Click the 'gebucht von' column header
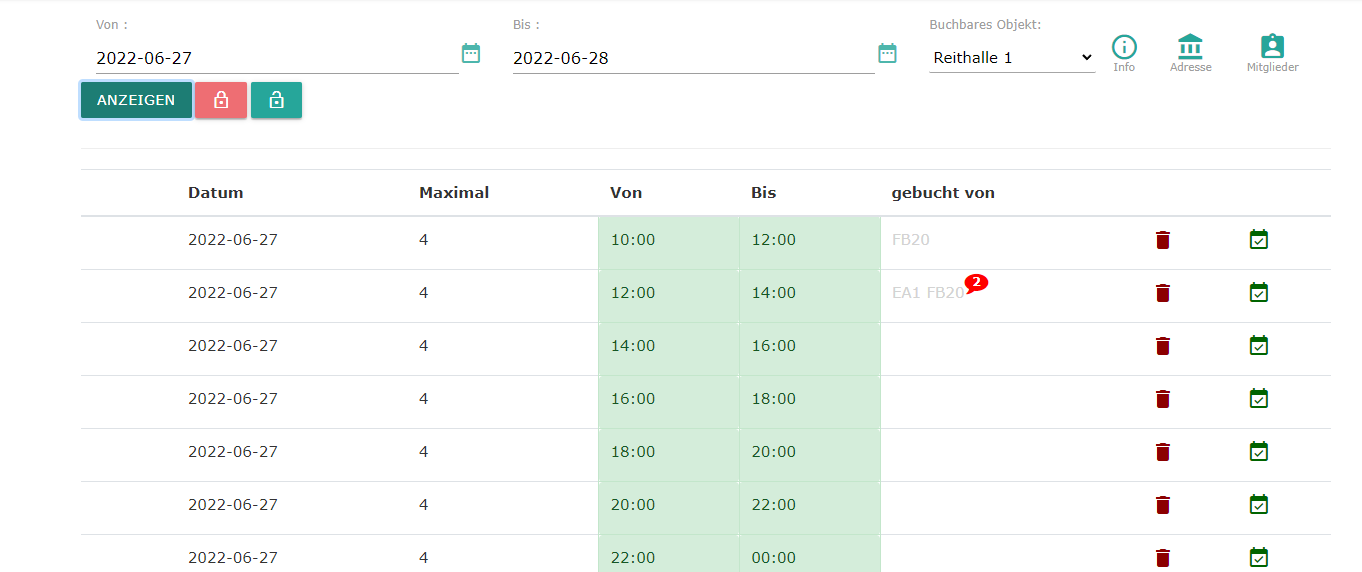The width and height of the screenshot is (1362, 572). 943,193
